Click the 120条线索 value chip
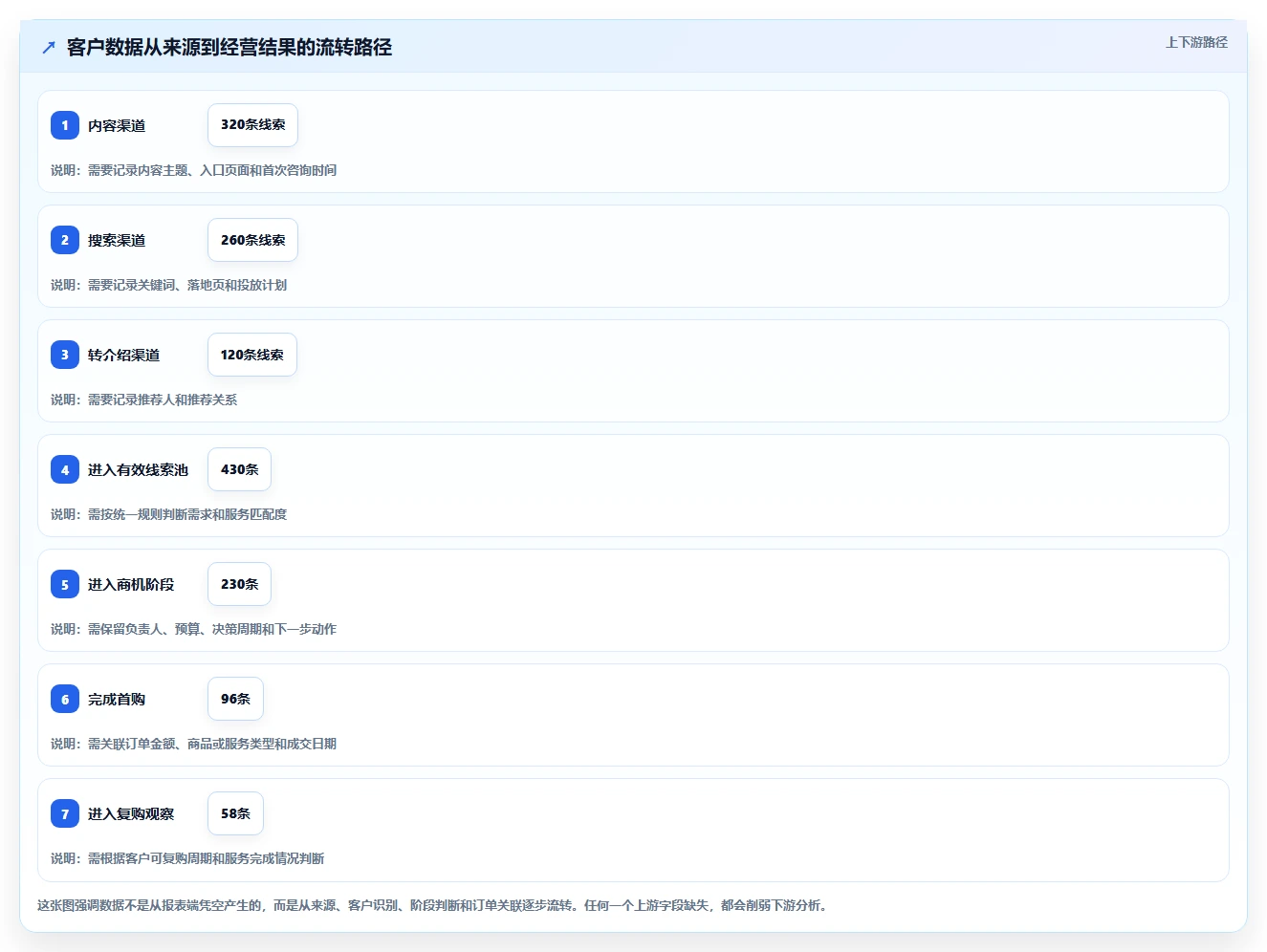This screenshot has height=952, width=1267. click(252, 355)
